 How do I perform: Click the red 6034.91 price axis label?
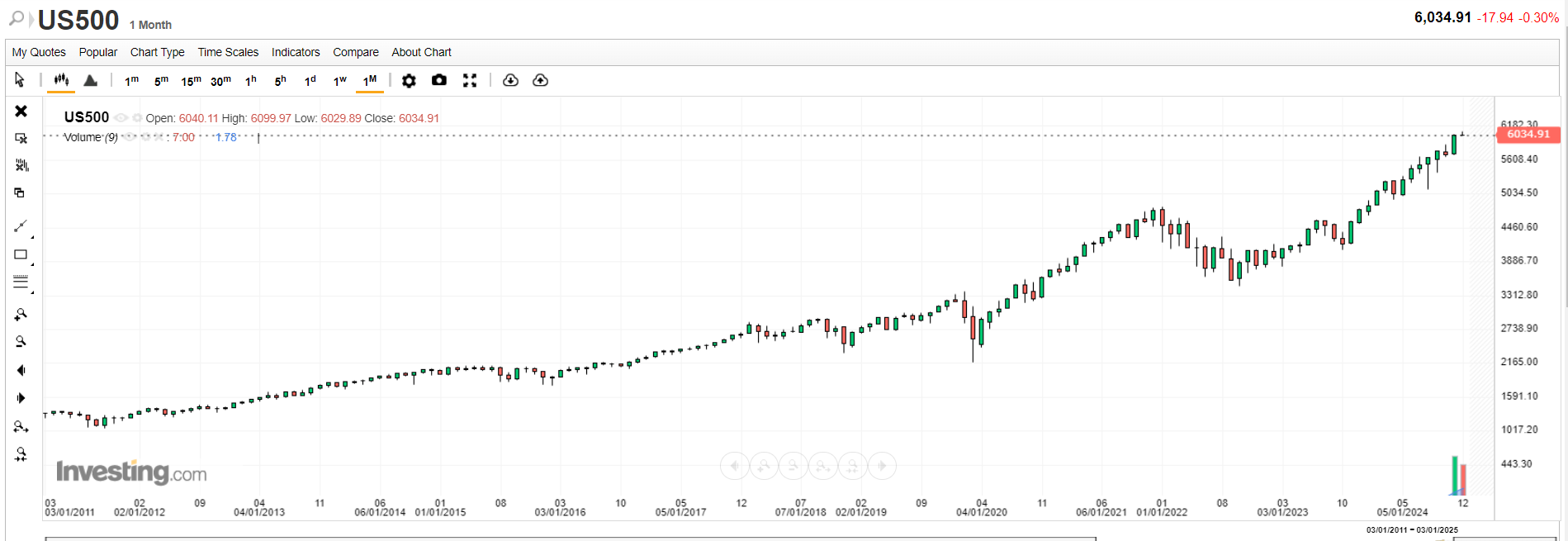click(1528, 134)
